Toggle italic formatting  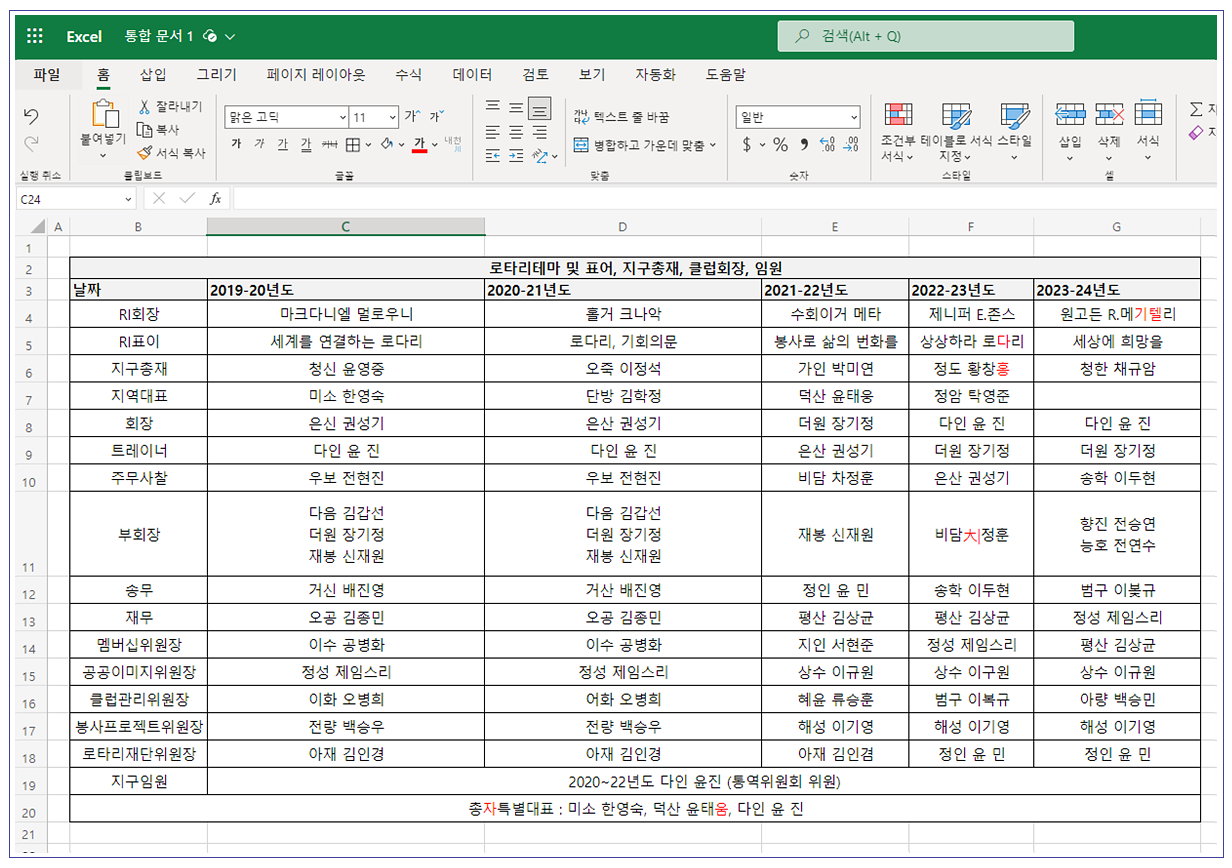pyautogui.click(x=259, y=144)
